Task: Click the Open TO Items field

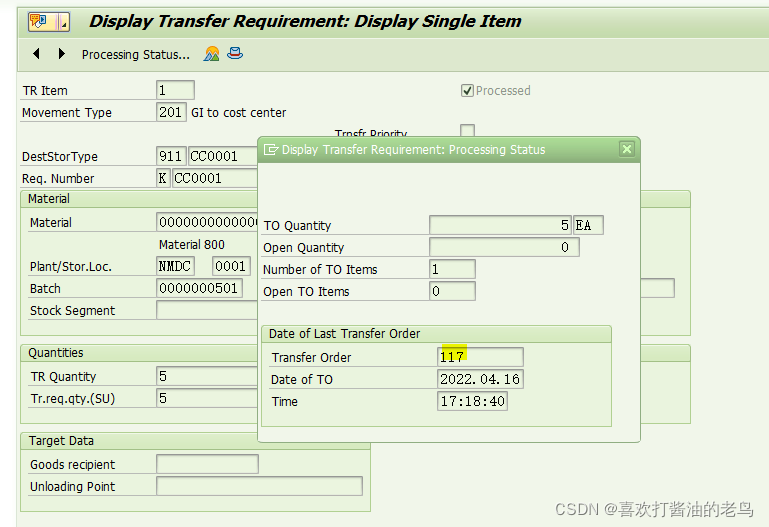Action: click(452, 291)
